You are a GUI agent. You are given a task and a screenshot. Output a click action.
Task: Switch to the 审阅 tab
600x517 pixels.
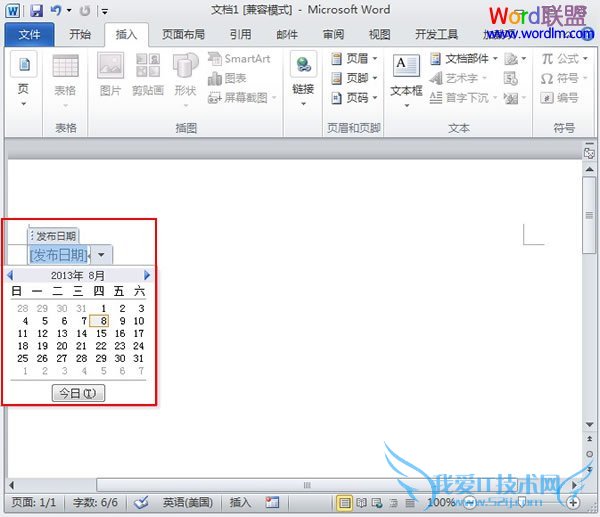coord(333,34)
